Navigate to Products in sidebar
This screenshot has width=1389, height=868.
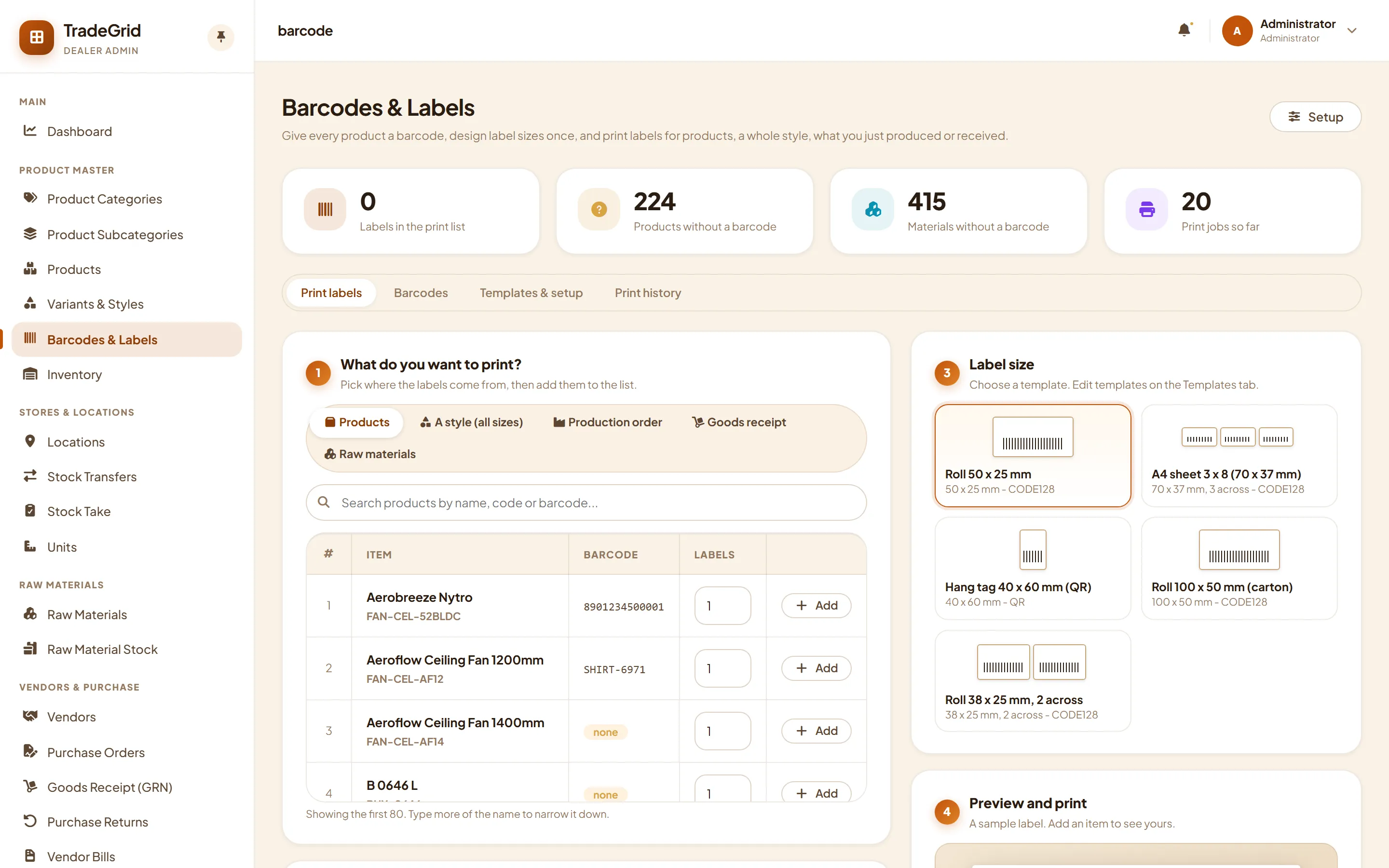(126, 269)
